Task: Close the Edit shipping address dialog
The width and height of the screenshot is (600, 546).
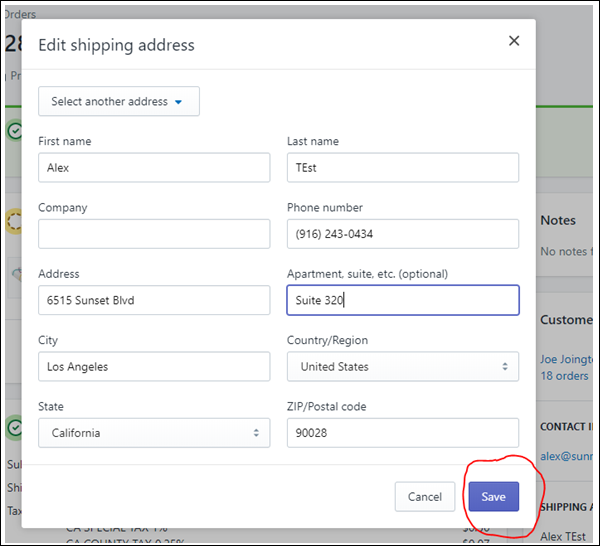Action: coord(514,41)
